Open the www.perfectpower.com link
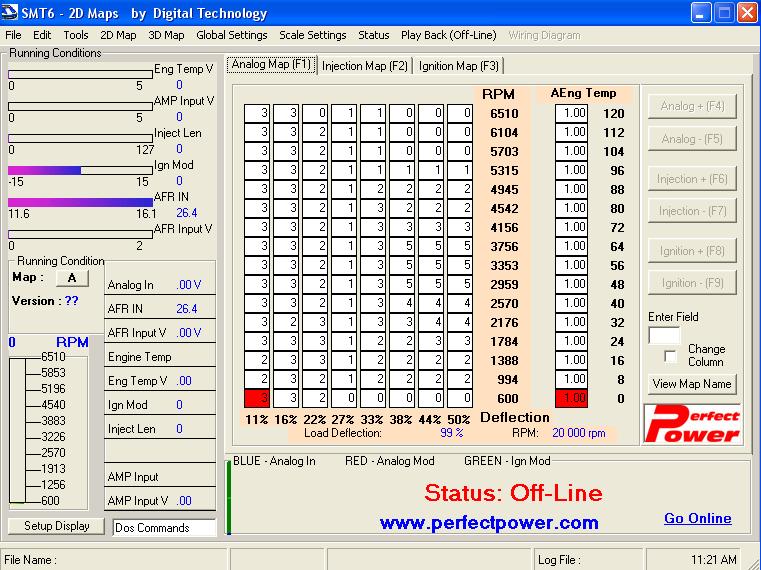This screenshot has width=761, height=570. (x=488, y=522)
